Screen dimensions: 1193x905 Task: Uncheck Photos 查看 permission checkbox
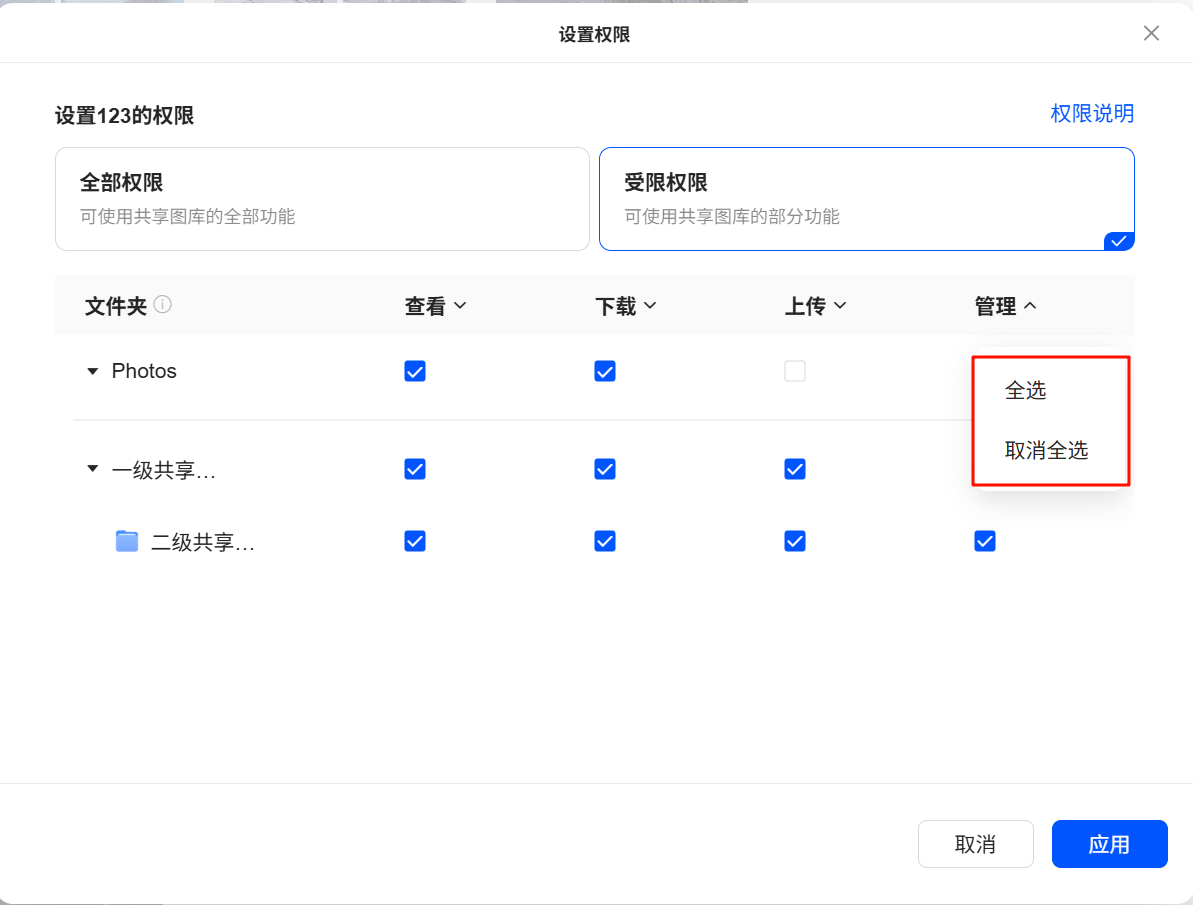[415, 371]
